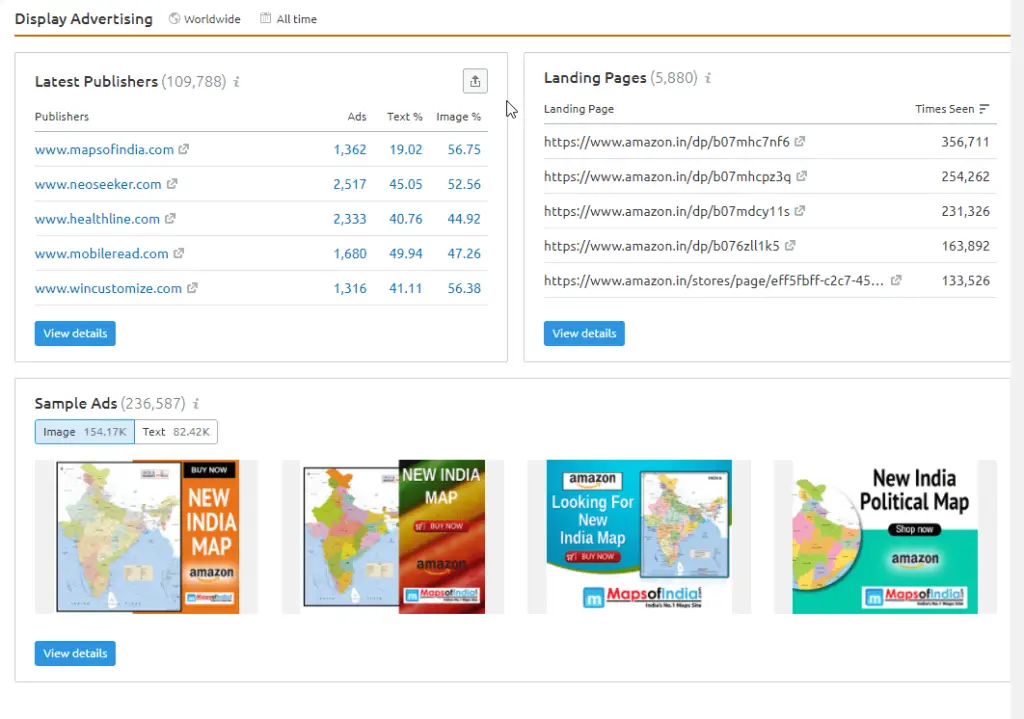Open external link icon for amazon.in/dp/b07mhc7nf6

click(x=799, y=141)
